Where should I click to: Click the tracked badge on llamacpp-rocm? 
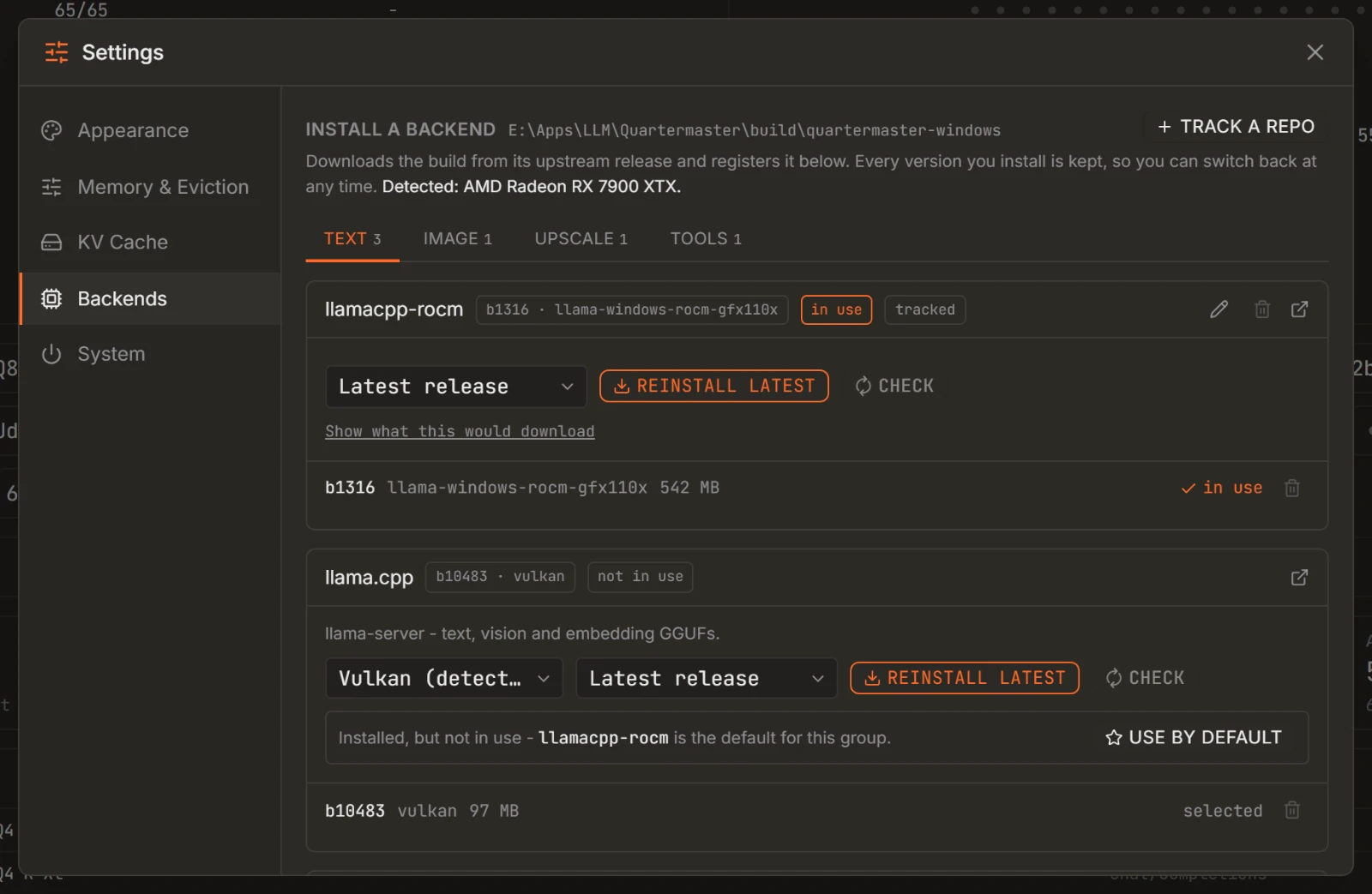924,309
